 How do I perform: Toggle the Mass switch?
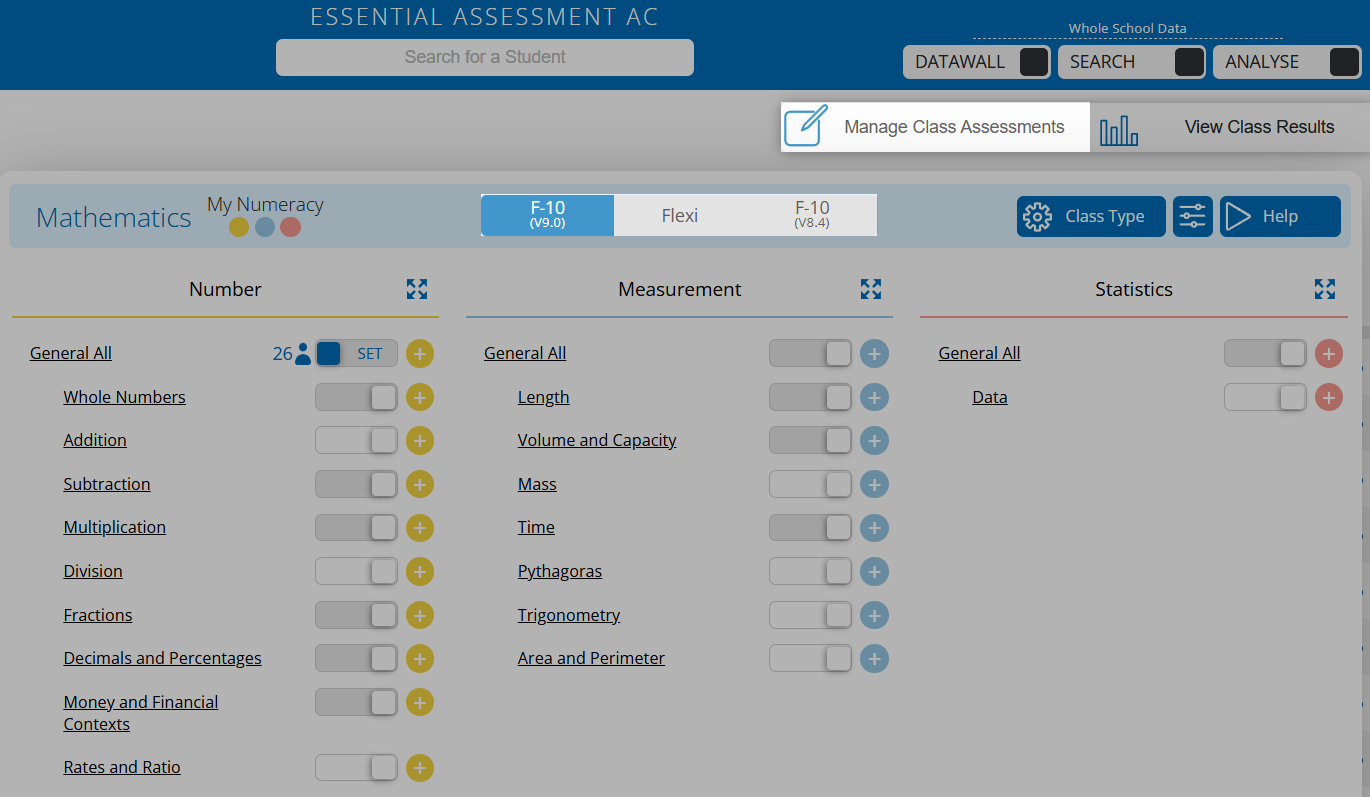(810, 484)
